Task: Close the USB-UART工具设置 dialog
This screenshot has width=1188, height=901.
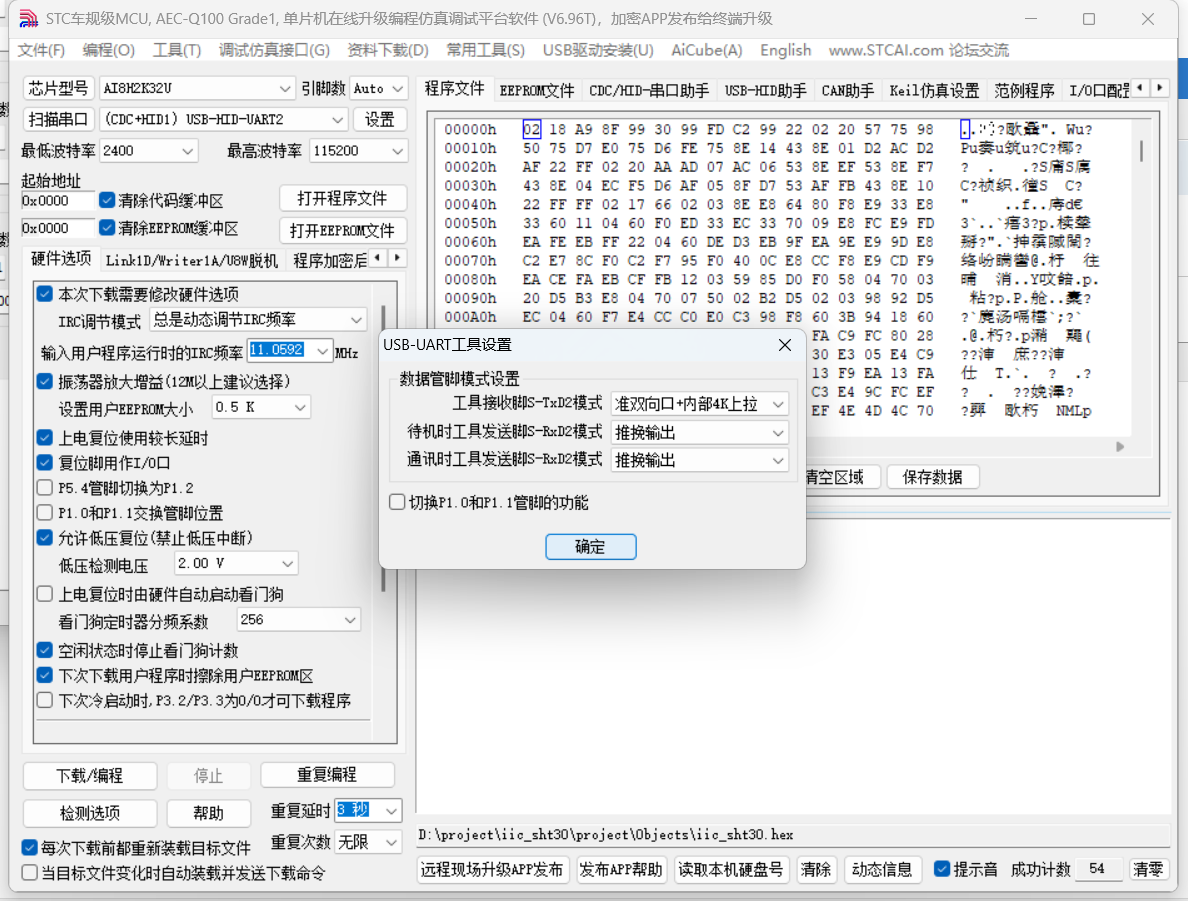Action: coord(785,346)
